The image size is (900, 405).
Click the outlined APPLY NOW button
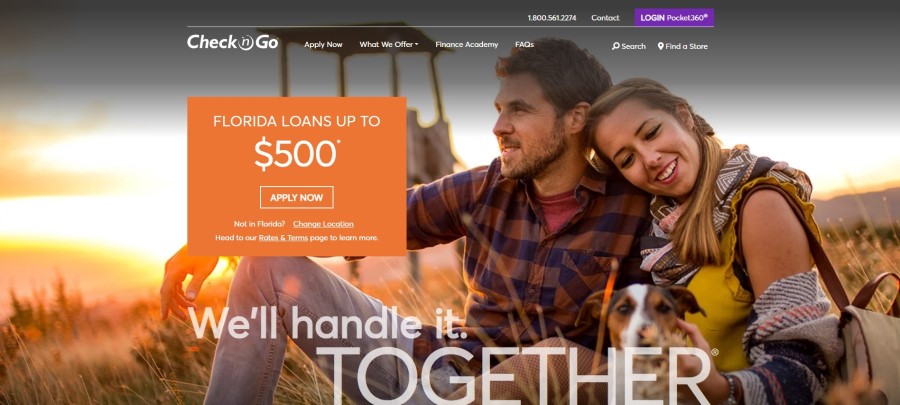(296, 197)
